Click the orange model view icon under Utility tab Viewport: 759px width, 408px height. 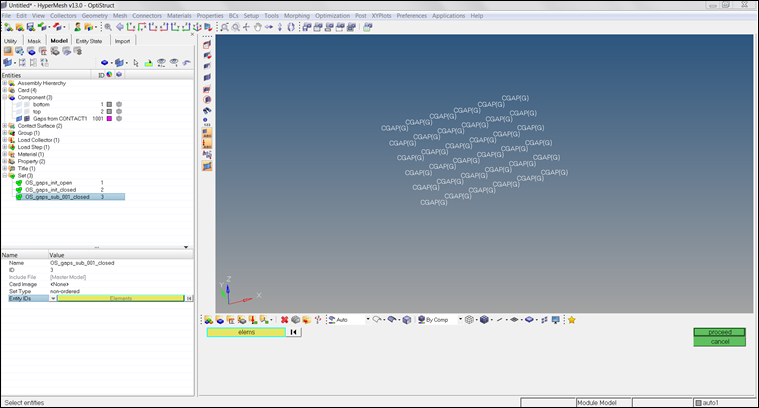coord(8,51)
